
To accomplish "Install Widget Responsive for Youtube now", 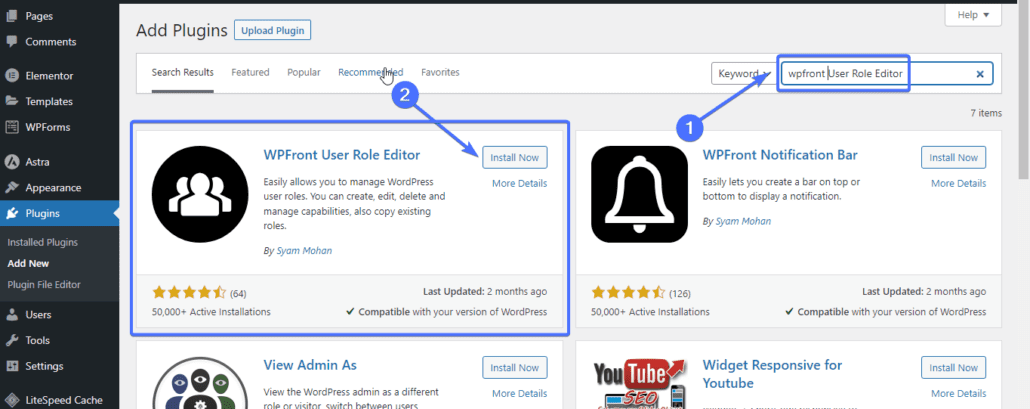I will pos(954,368).
